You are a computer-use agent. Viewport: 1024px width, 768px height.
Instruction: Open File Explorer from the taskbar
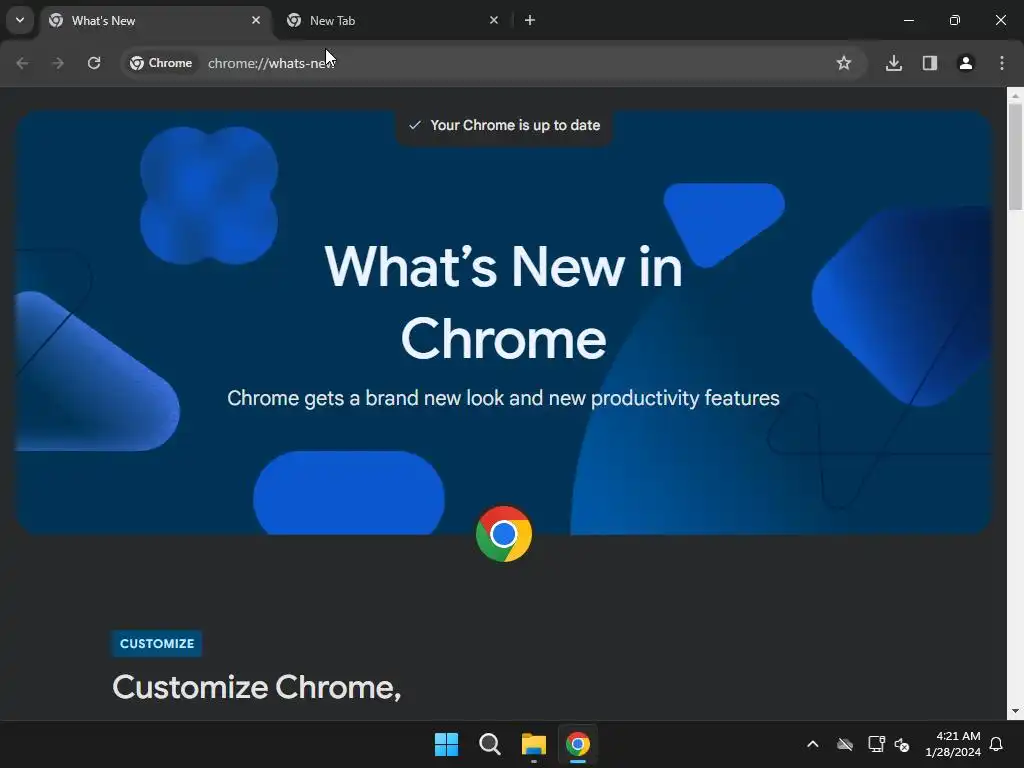click(x=534, y=744)
